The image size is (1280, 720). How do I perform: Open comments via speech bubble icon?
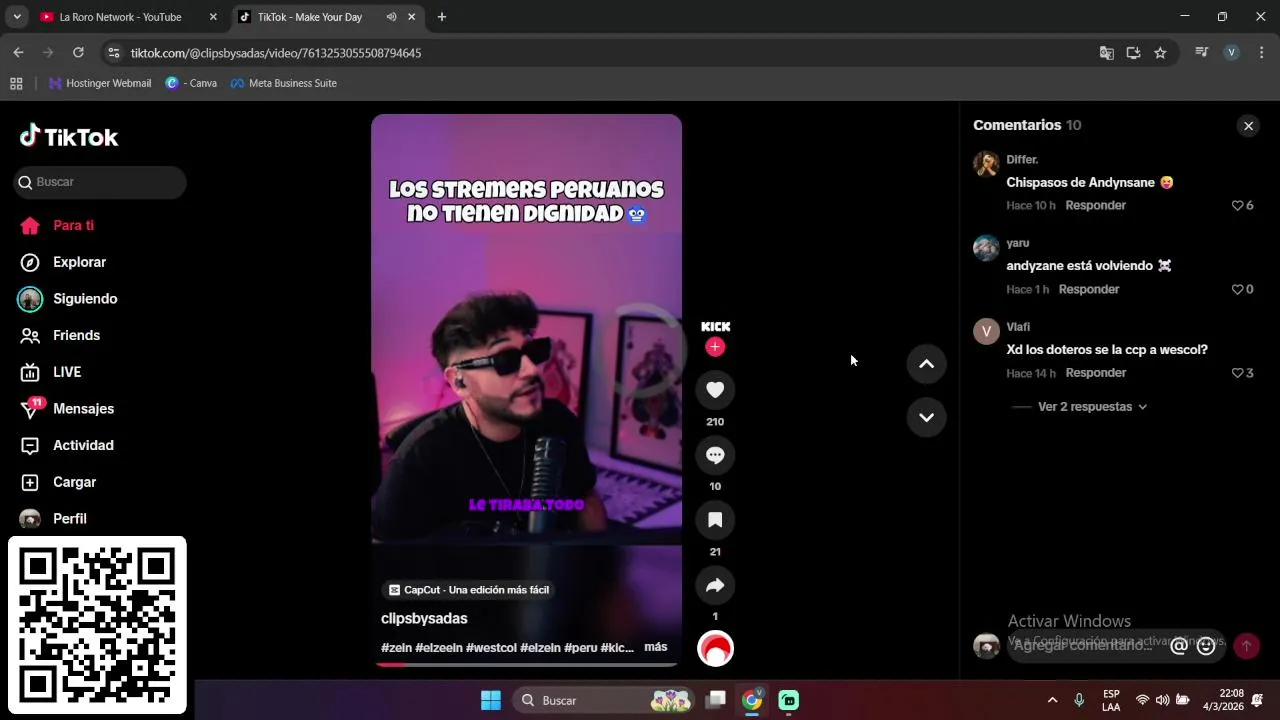[x=715, y=455]
